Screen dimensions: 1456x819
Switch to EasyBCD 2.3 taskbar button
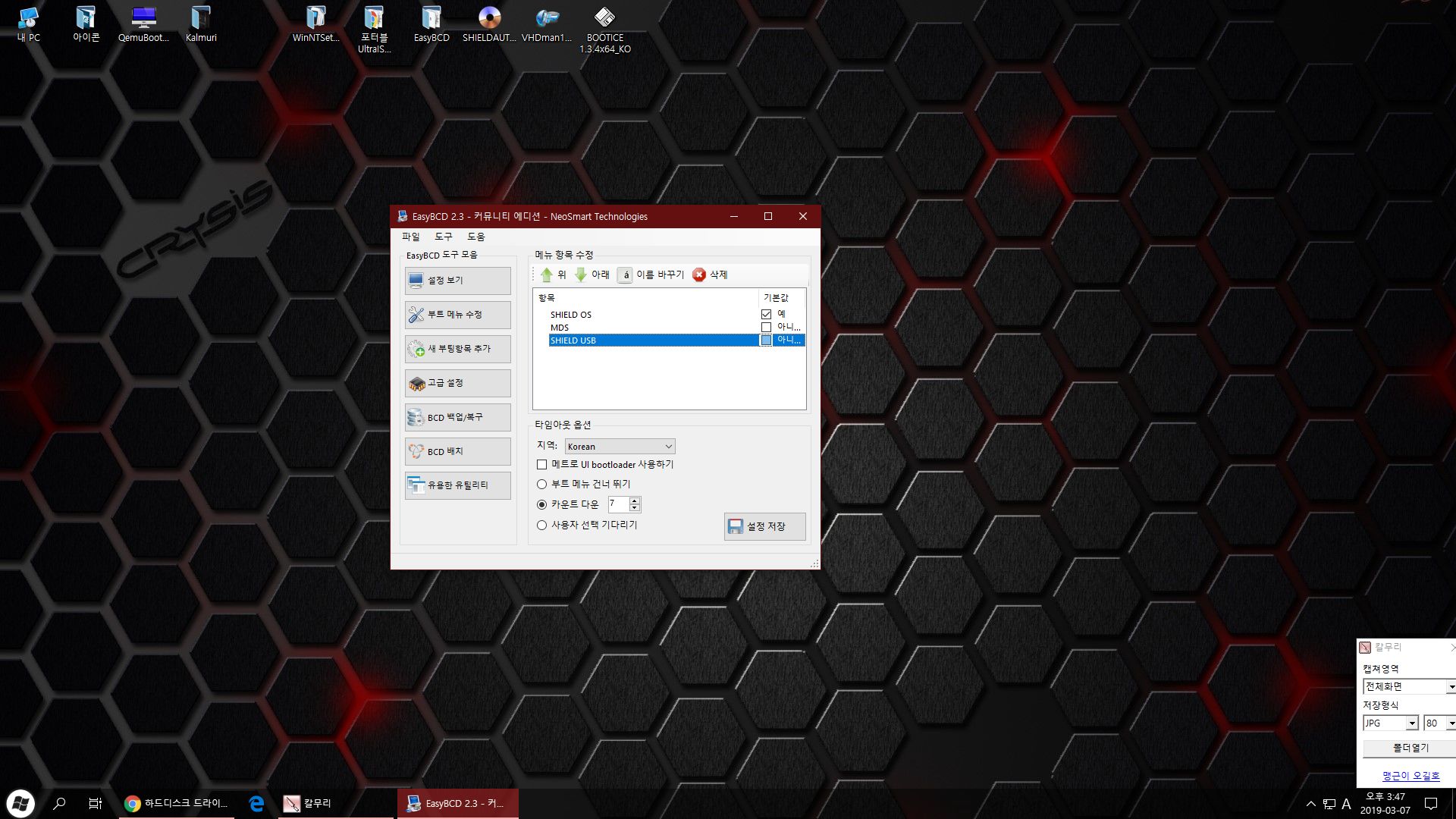pos(458,804)
